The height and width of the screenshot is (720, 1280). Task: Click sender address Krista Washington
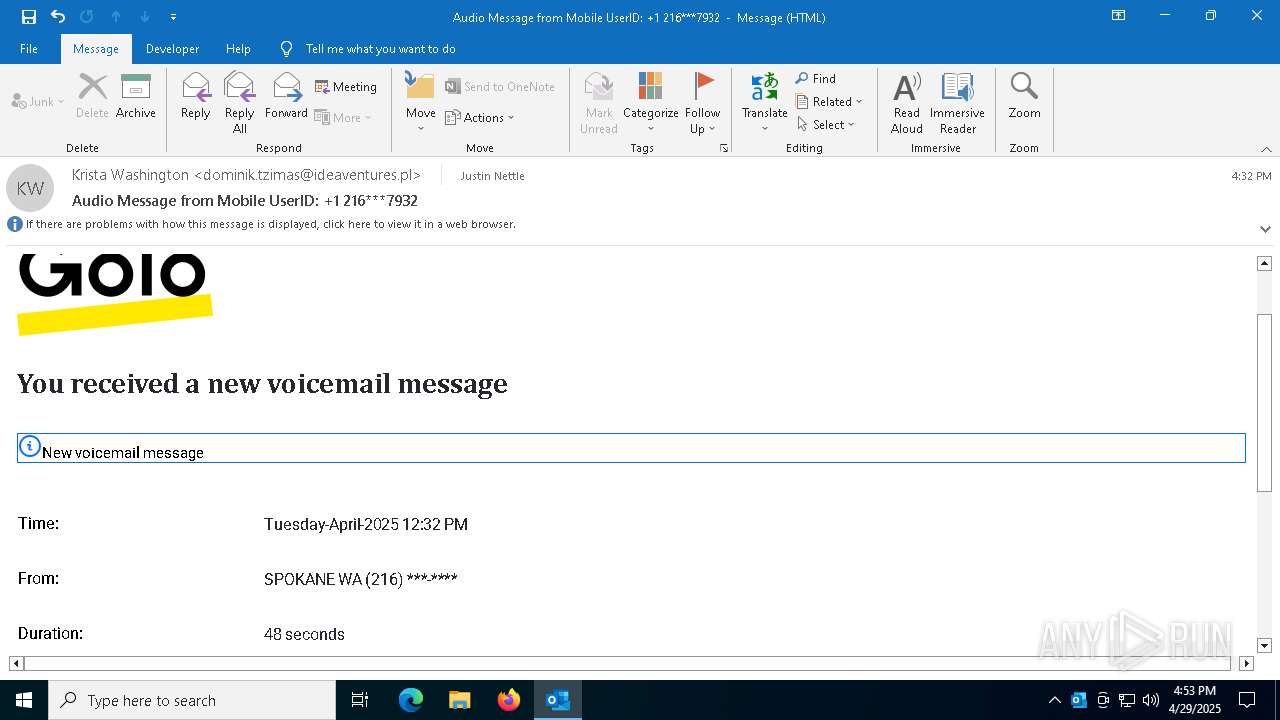tap(246, 175)
